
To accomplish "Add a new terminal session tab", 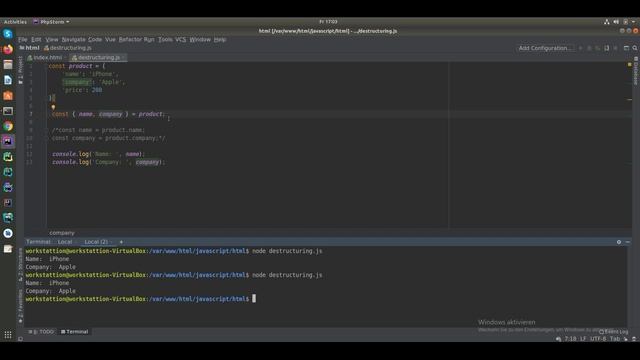I will 121,242.
